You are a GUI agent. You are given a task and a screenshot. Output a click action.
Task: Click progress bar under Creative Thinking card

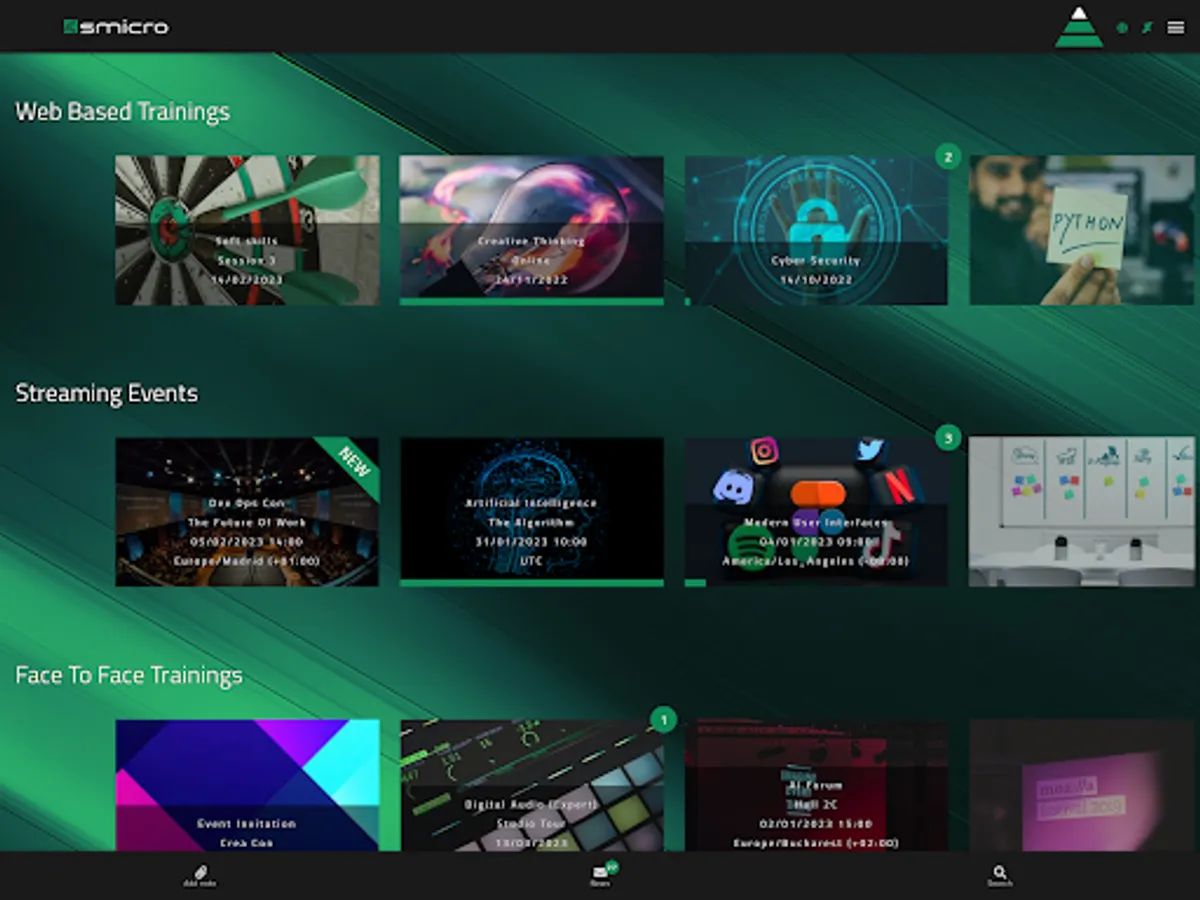(531, 301)
